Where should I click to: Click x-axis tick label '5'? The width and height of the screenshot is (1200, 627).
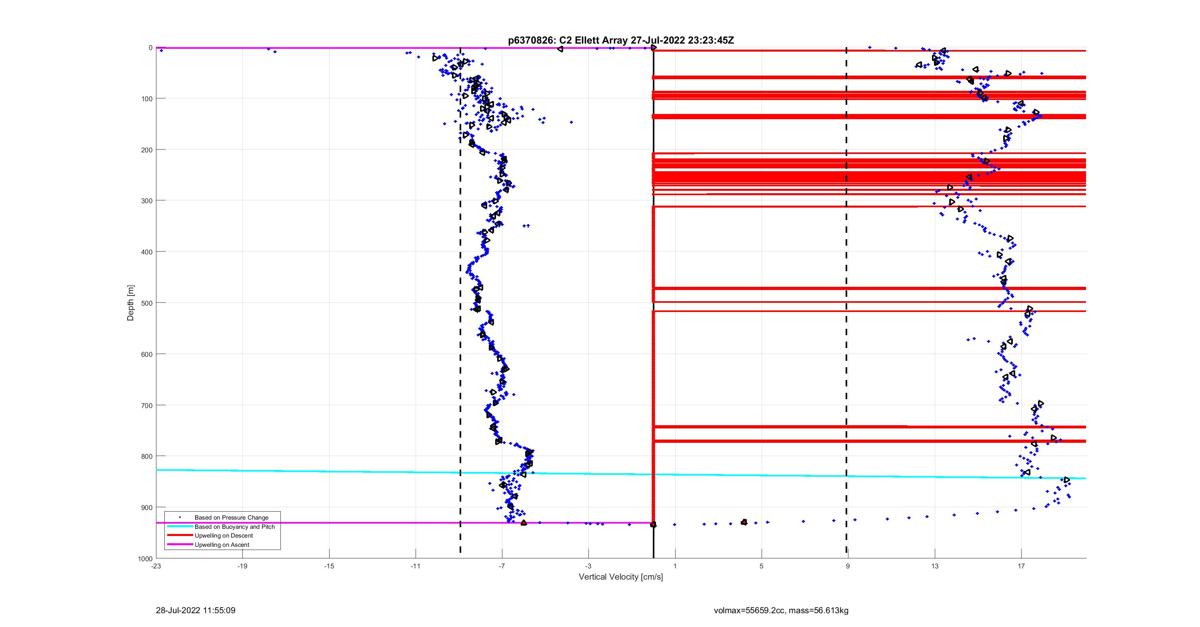[762, 566]
